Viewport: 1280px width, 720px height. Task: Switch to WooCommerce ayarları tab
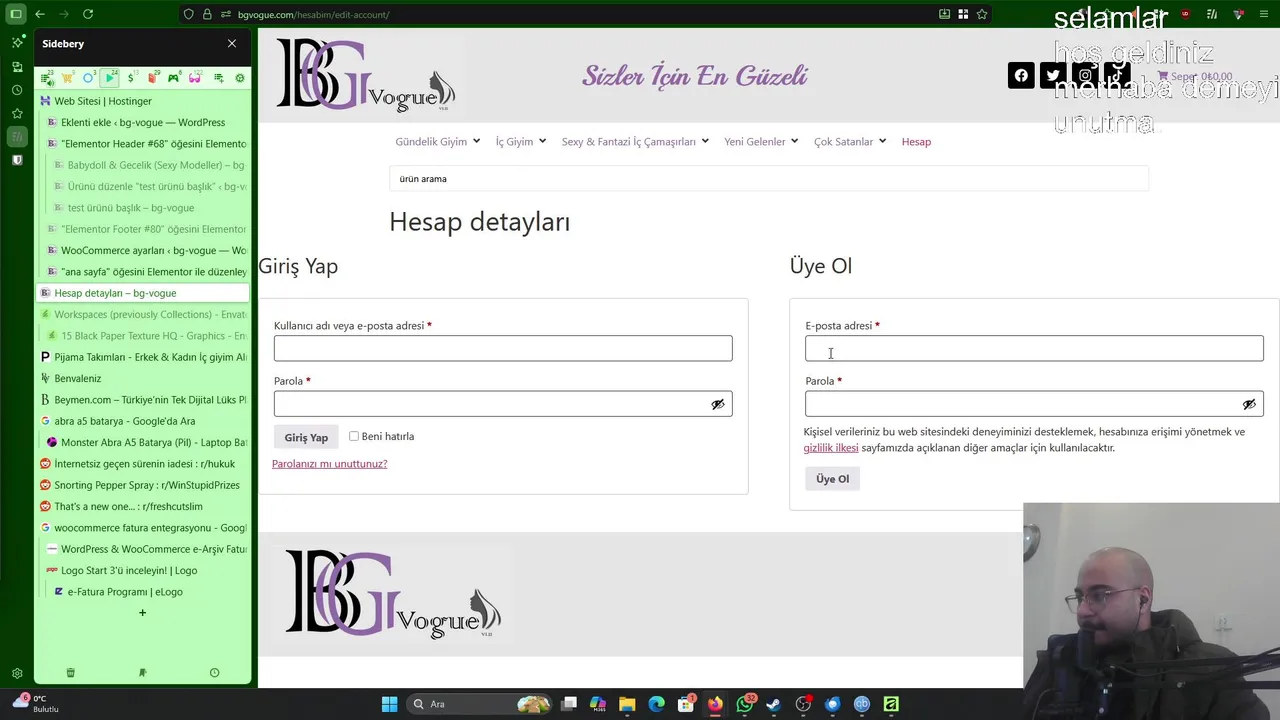[146, 250]
